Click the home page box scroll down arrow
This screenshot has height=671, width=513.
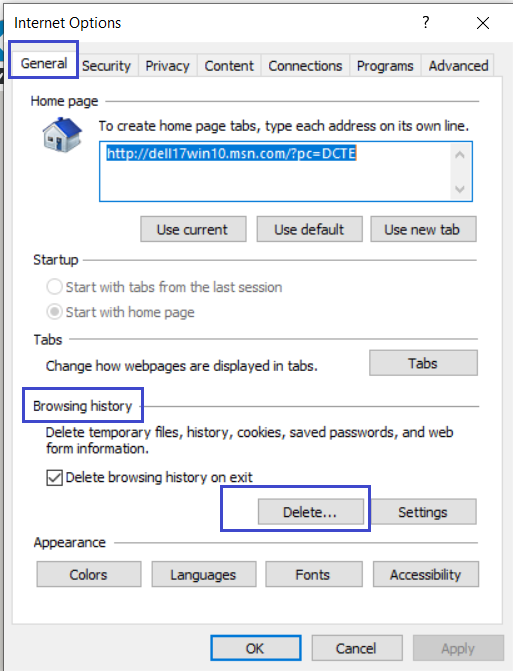[x=460, y=189]
